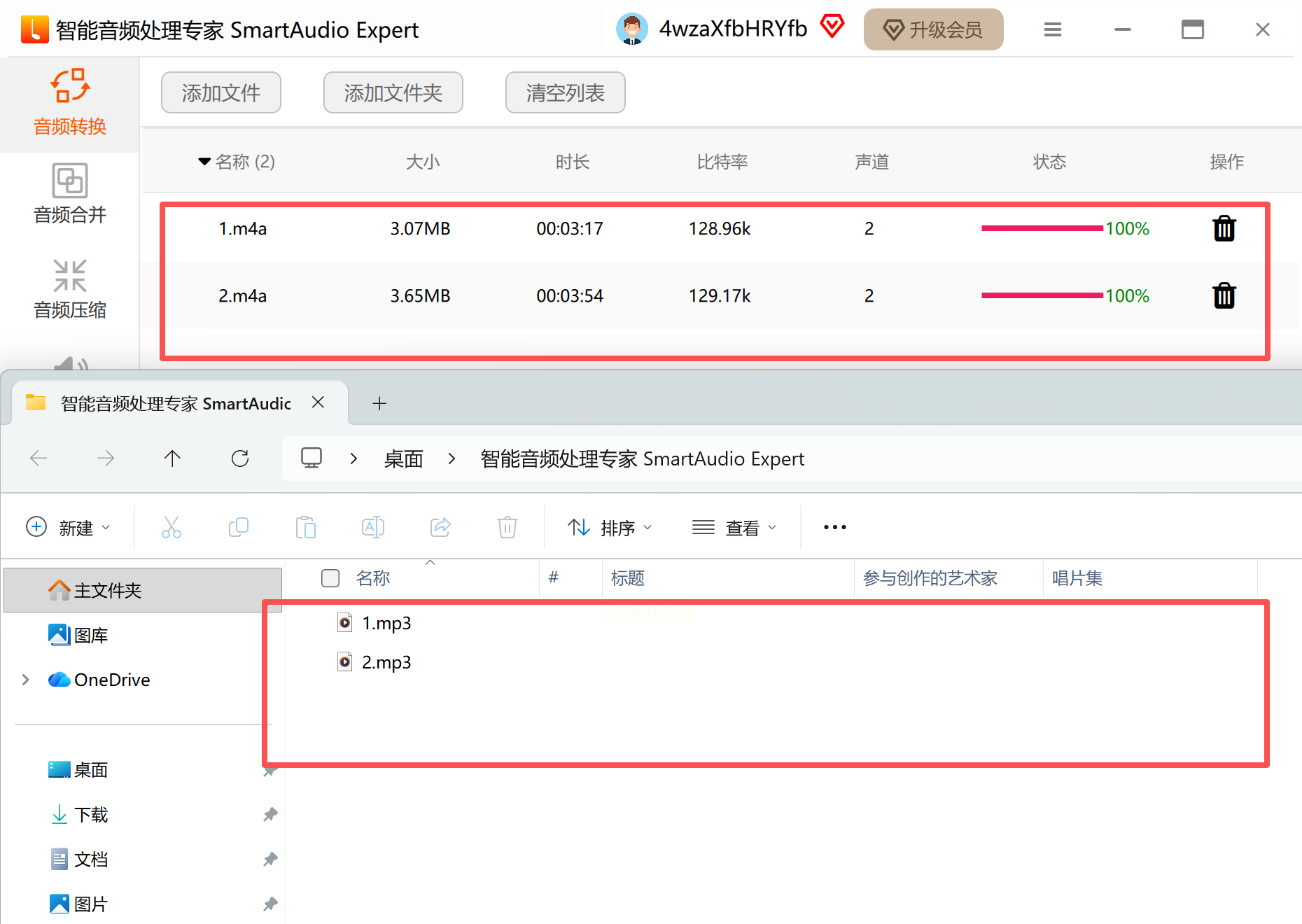Click the refresh icon in Explorer

pos(240,458)
